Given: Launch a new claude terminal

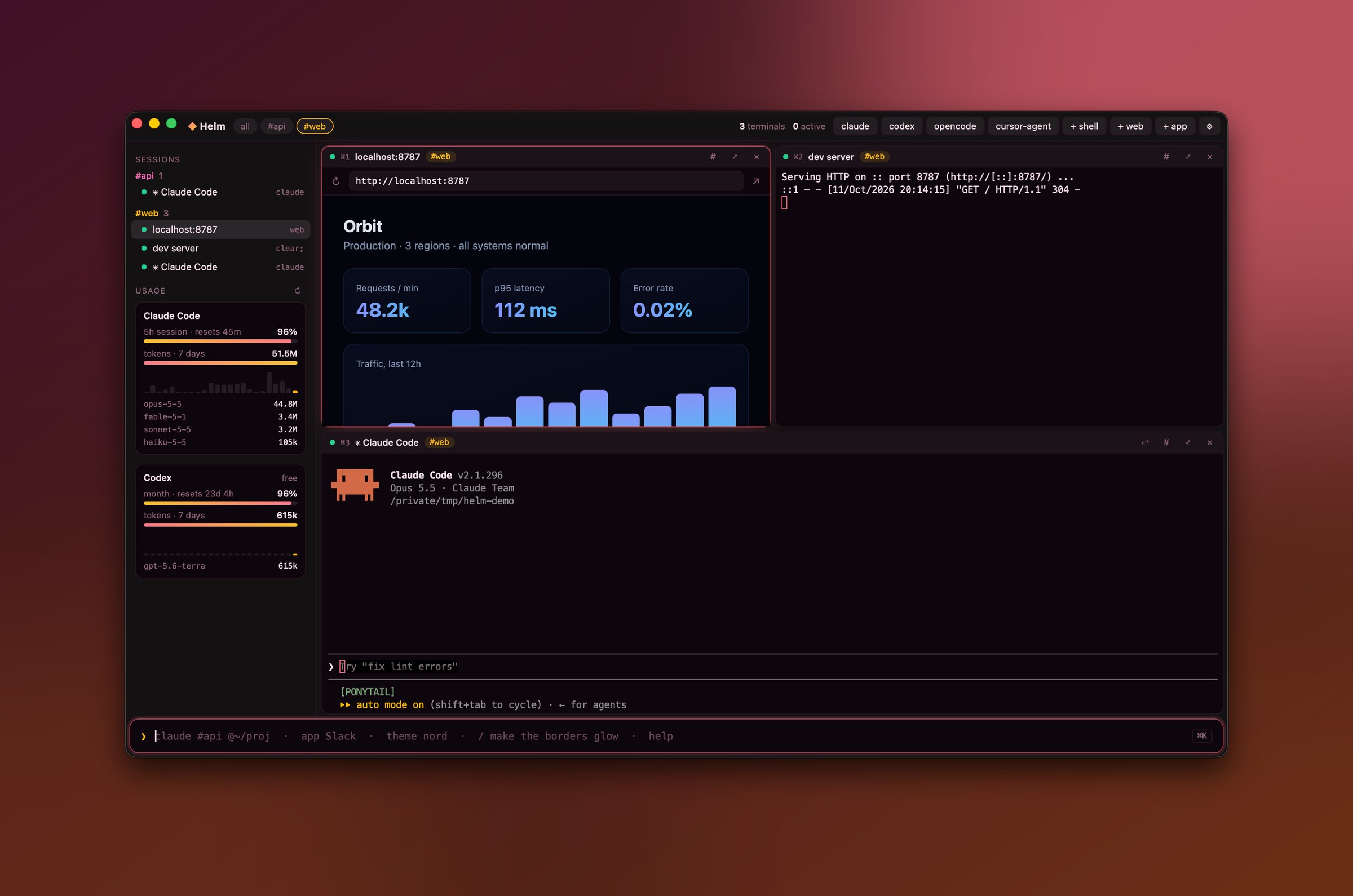Looking at the screenshot, I should pyautogui.click(x=855, y=126).
